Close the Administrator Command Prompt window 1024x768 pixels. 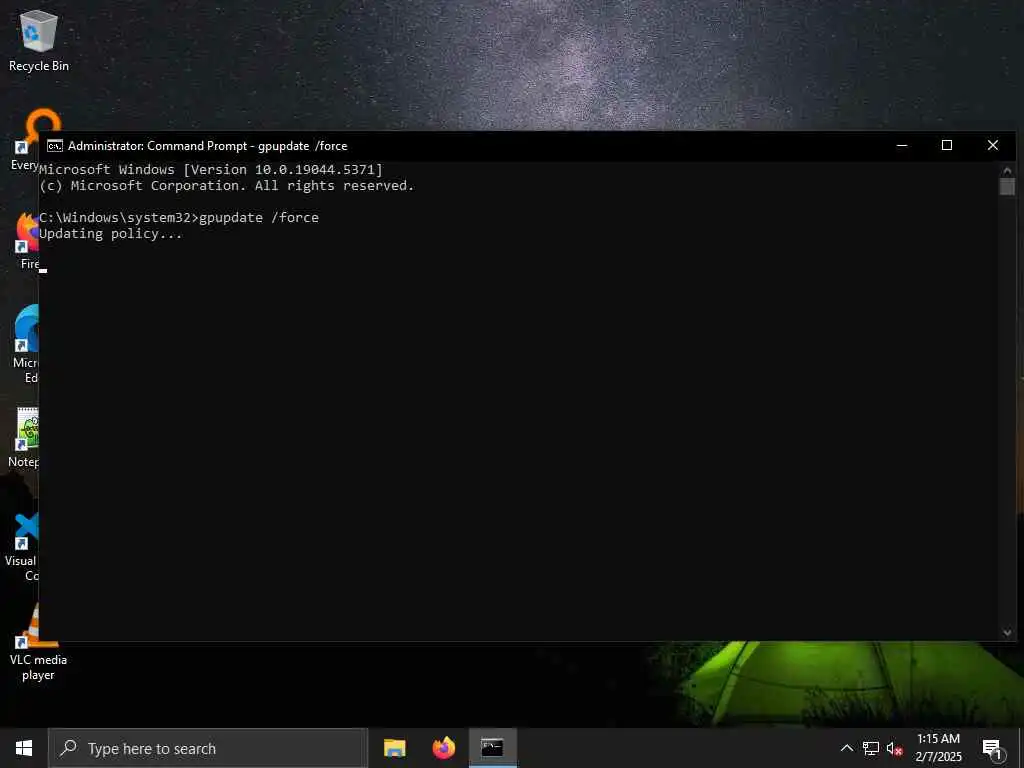coord(993,145)
